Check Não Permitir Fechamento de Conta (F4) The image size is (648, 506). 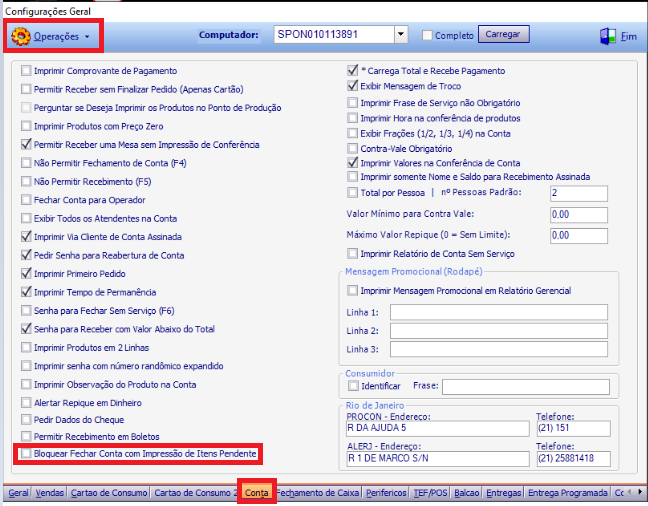point(26,163)
